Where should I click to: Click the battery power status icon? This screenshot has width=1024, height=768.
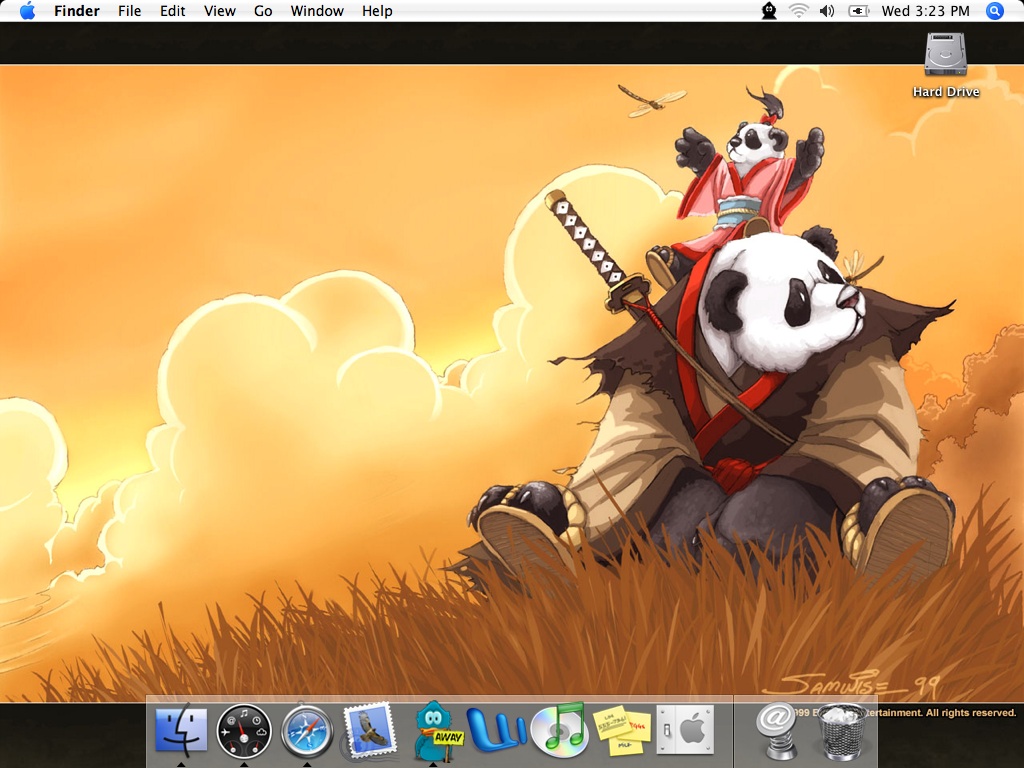(x=858, y=10)
